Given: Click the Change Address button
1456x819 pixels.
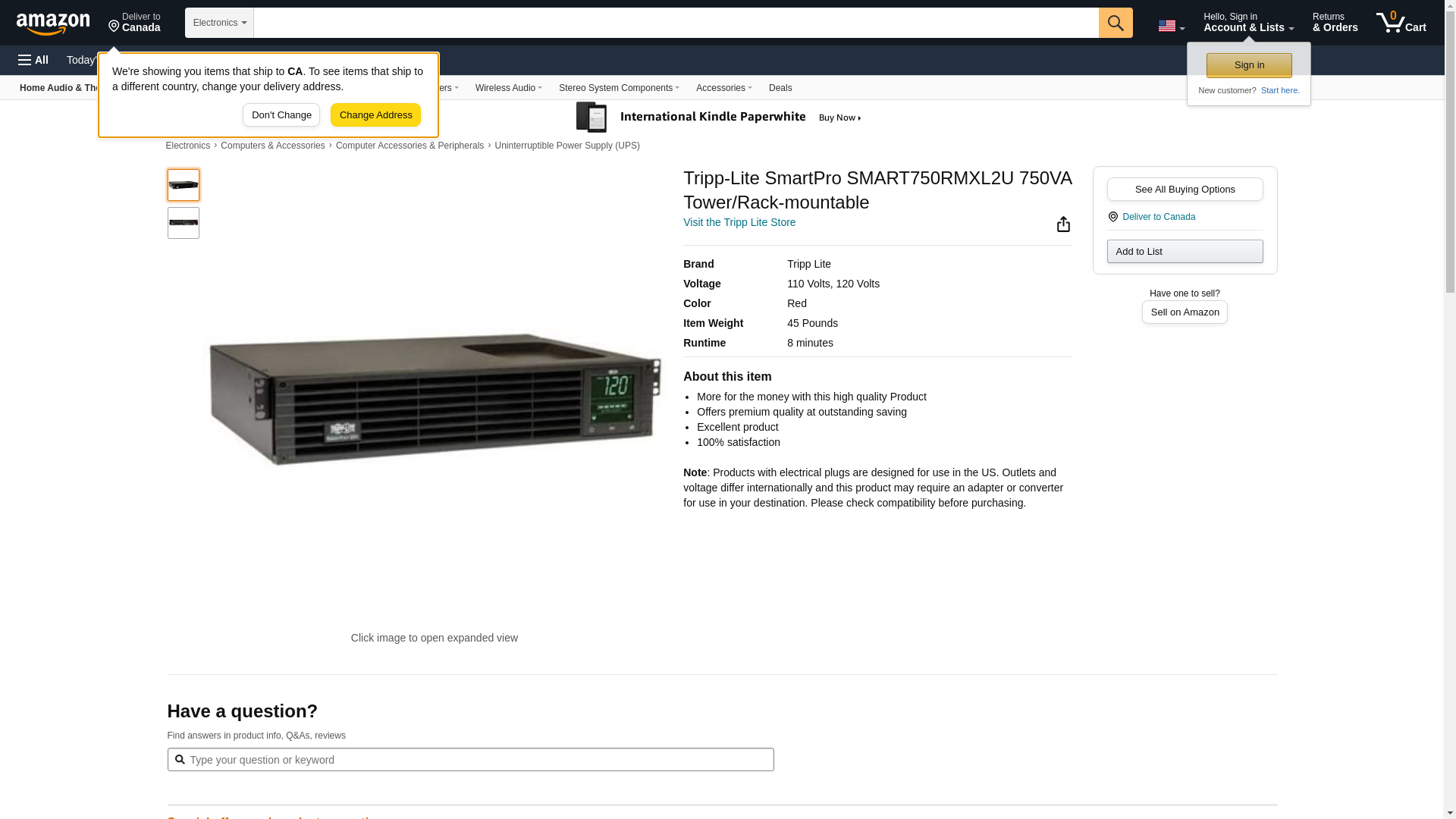Looking at the screenshot, I should pyautogui.click(x=375, y=115).
